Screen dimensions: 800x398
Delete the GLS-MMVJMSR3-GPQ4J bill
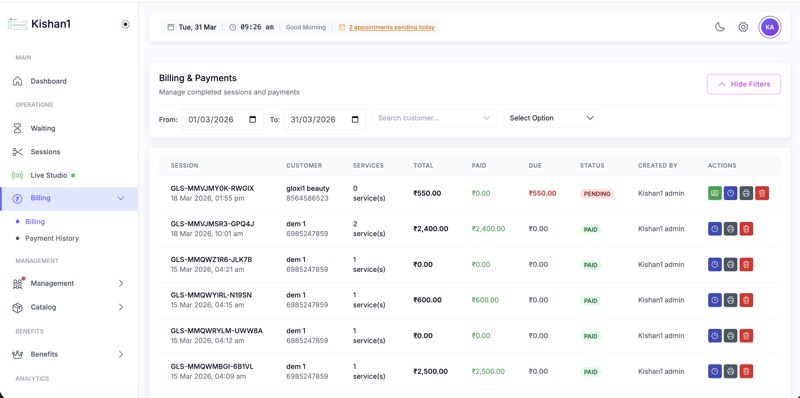[x=746, y=229]
